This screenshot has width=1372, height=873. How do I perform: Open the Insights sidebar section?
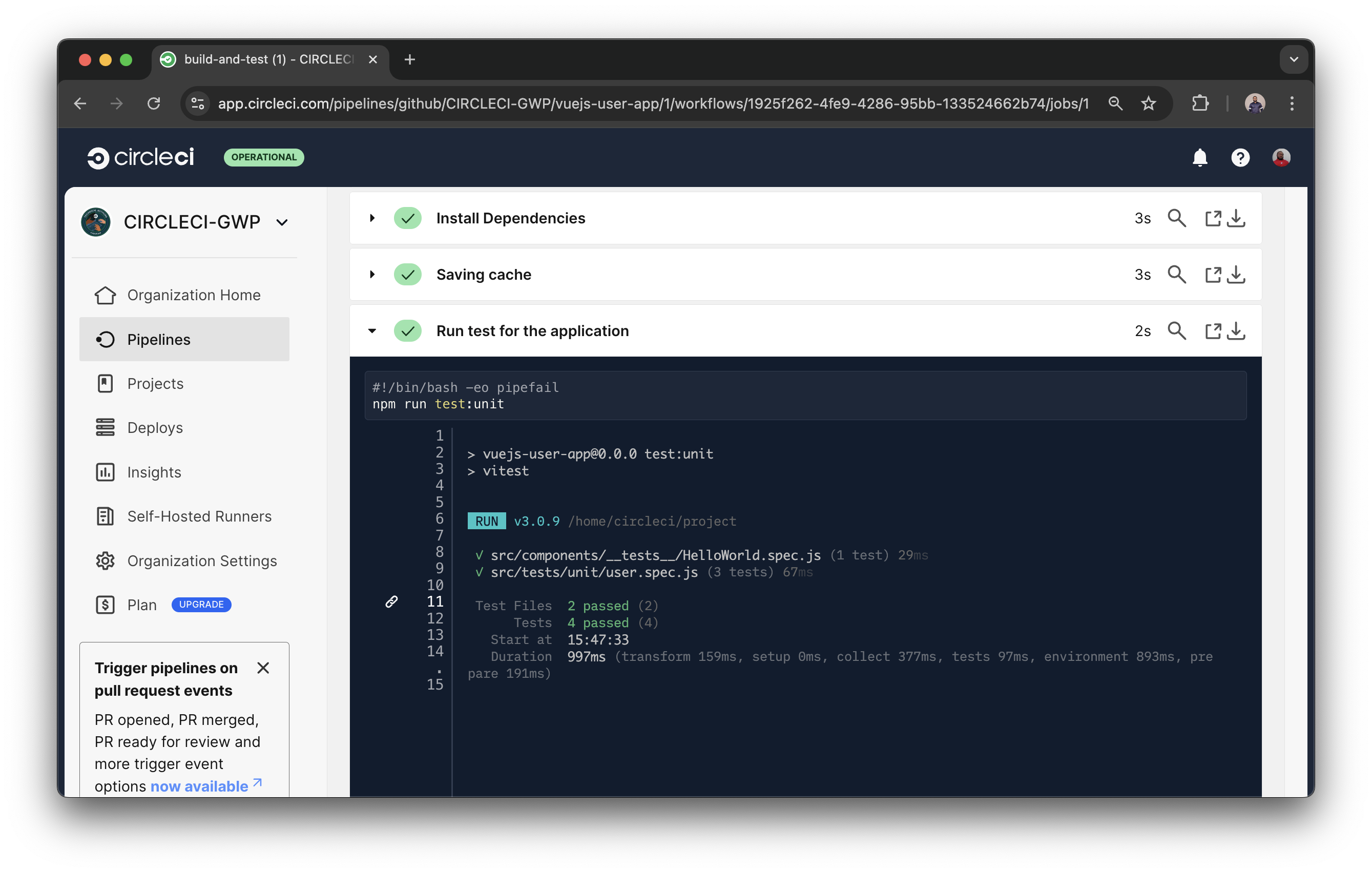pos(153,472)
